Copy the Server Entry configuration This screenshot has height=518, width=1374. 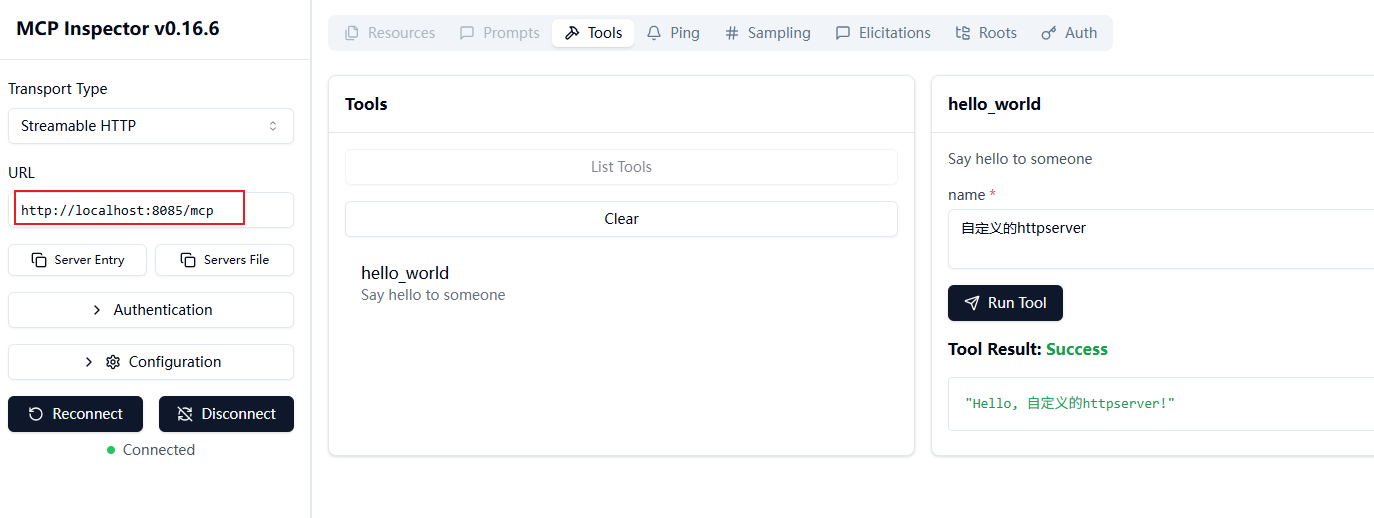pyautogui.click(x=77, y=260)
